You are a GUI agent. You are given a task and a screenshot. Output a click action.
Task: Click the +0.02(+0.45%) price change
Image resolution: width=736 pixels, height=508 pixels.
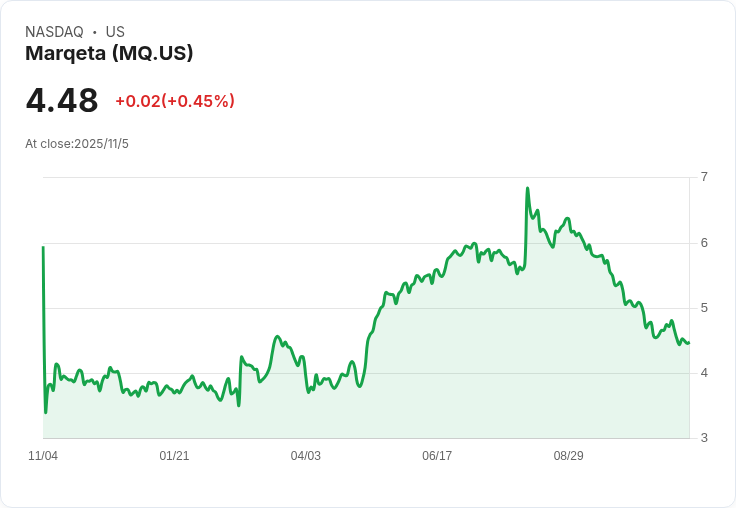pyautogui.click(x=175, y=101)
